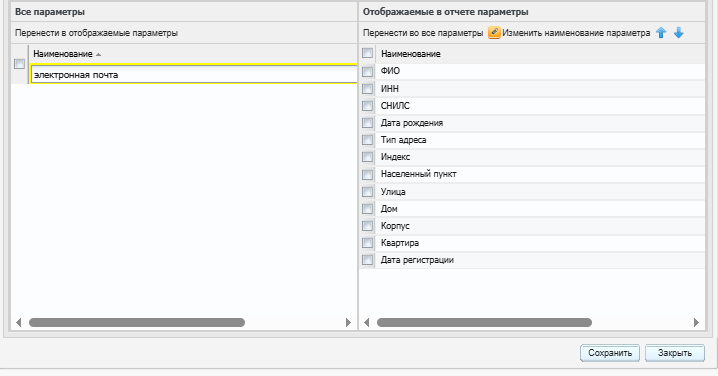Sort left Наименование column by ascending arrow
718x376 pixels.
98,54
